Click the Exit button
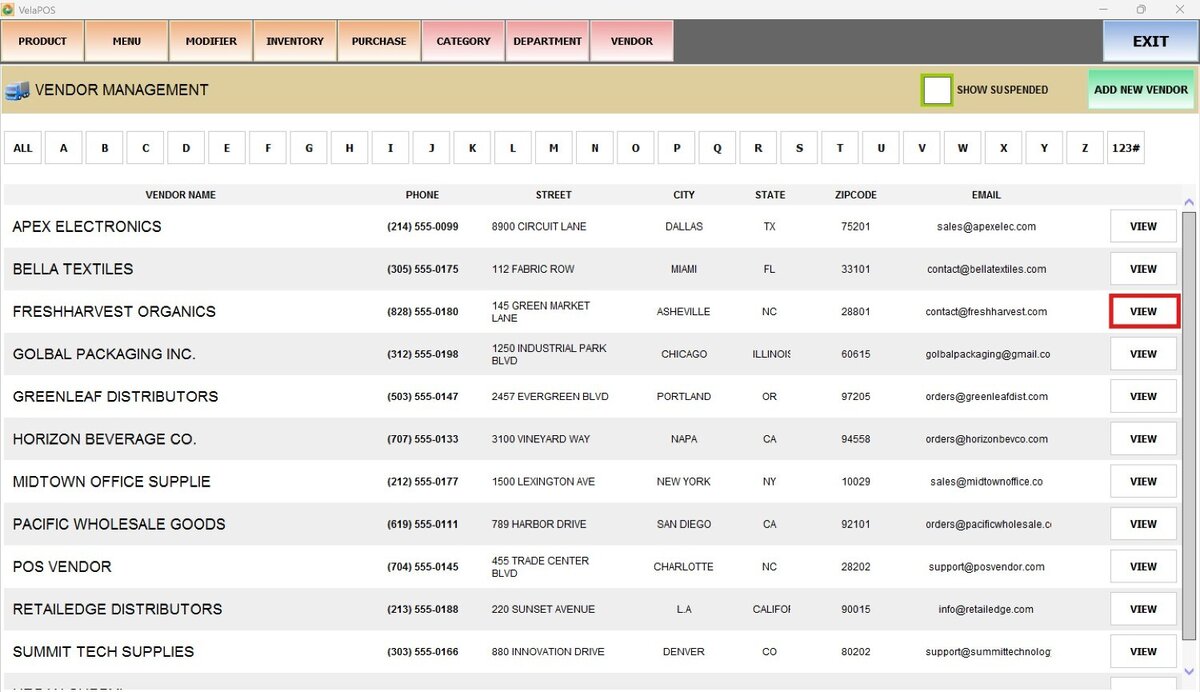The image size is (1200, 692). click(x=1150, y=41)
